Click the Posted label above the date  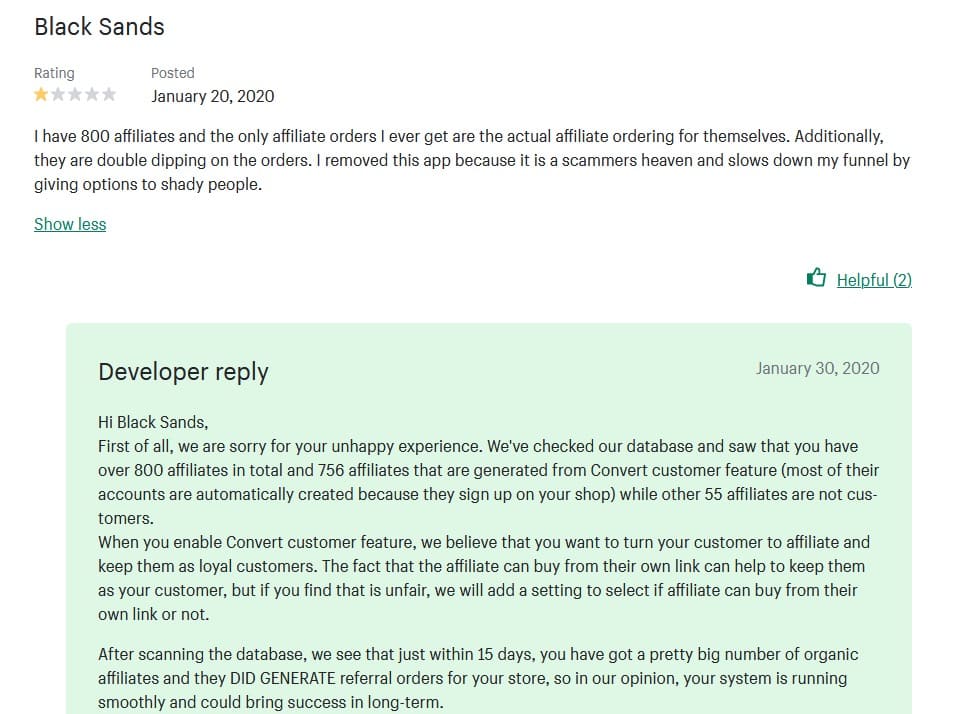pyautogui.click(x=173, y=73)
